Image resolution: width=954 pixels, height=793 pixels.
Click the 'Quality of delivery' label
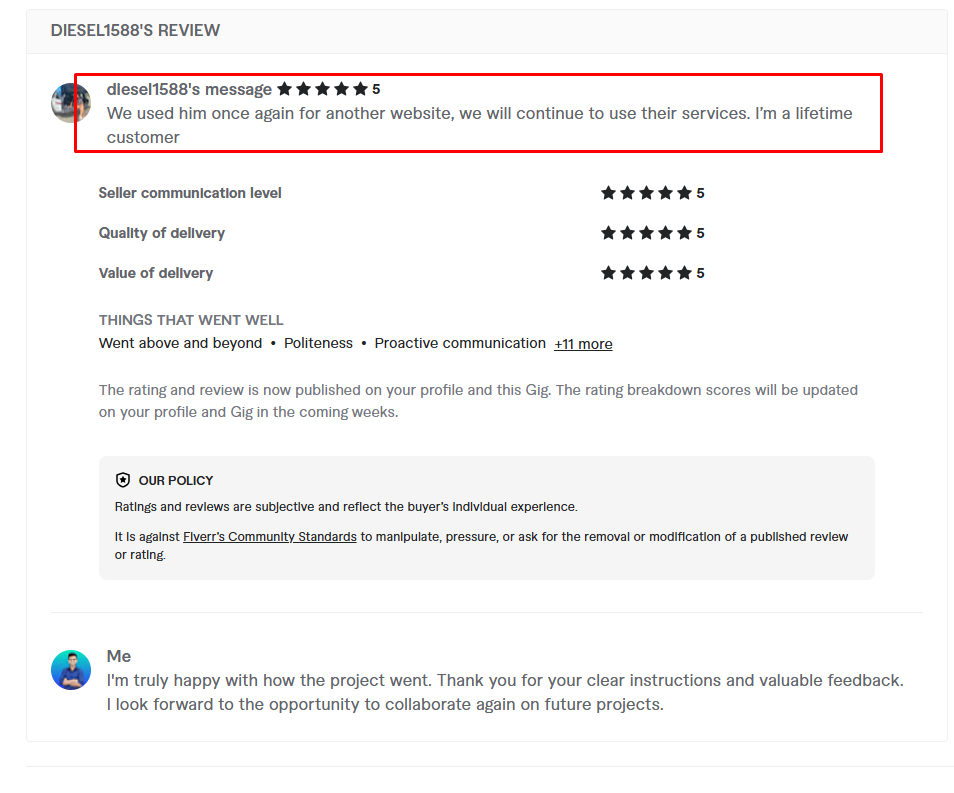[162, 233]
